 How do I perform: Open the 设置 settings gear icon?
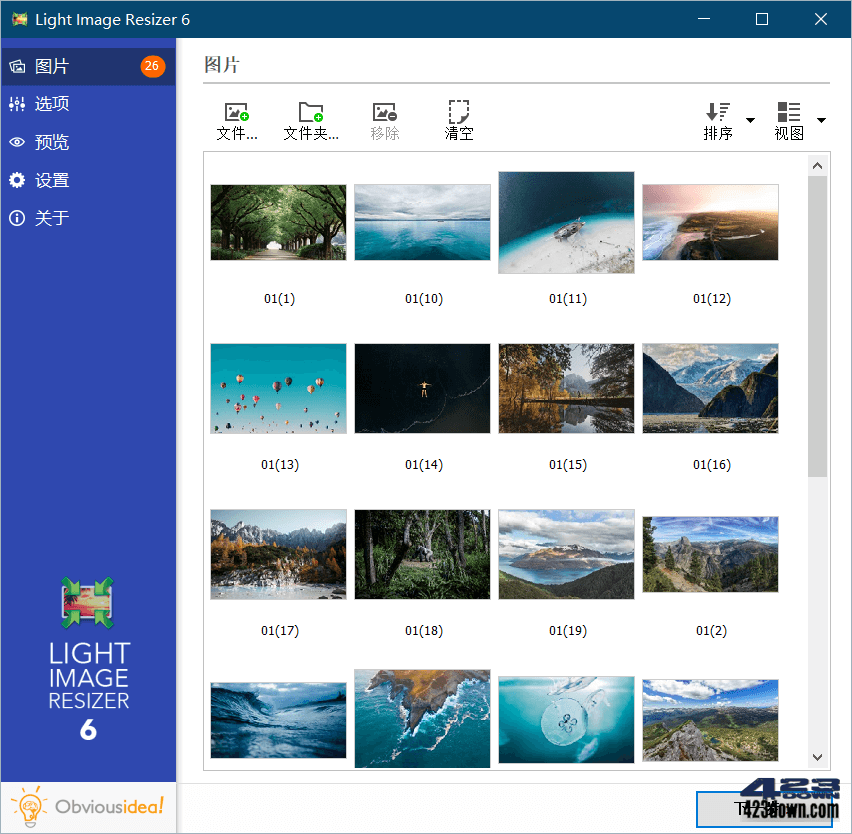point(18,180)
